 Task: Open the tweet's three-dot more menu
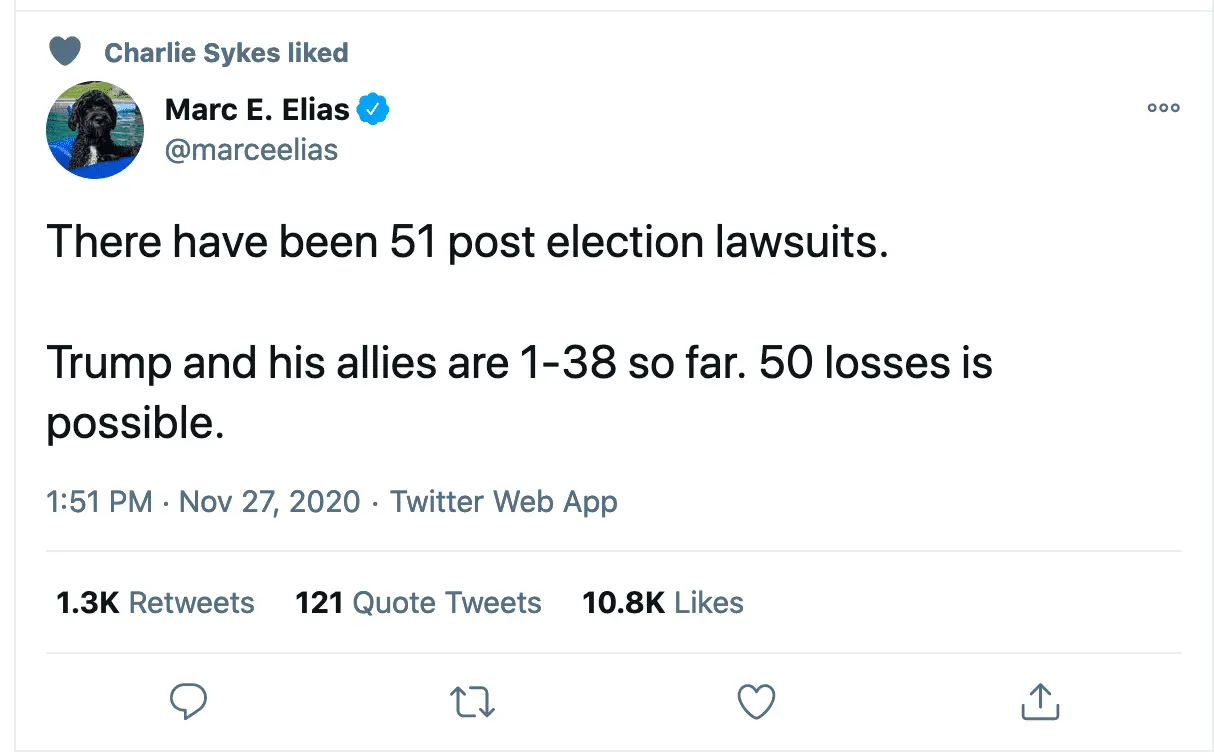[1164, 109]
